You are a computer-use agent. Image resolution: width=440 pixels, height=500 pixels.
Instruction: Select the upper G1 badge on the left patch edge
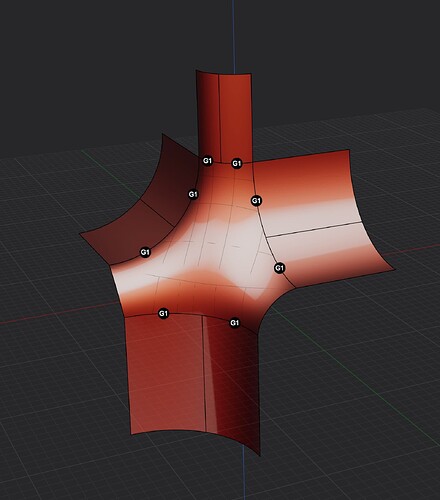pos(193,194)
